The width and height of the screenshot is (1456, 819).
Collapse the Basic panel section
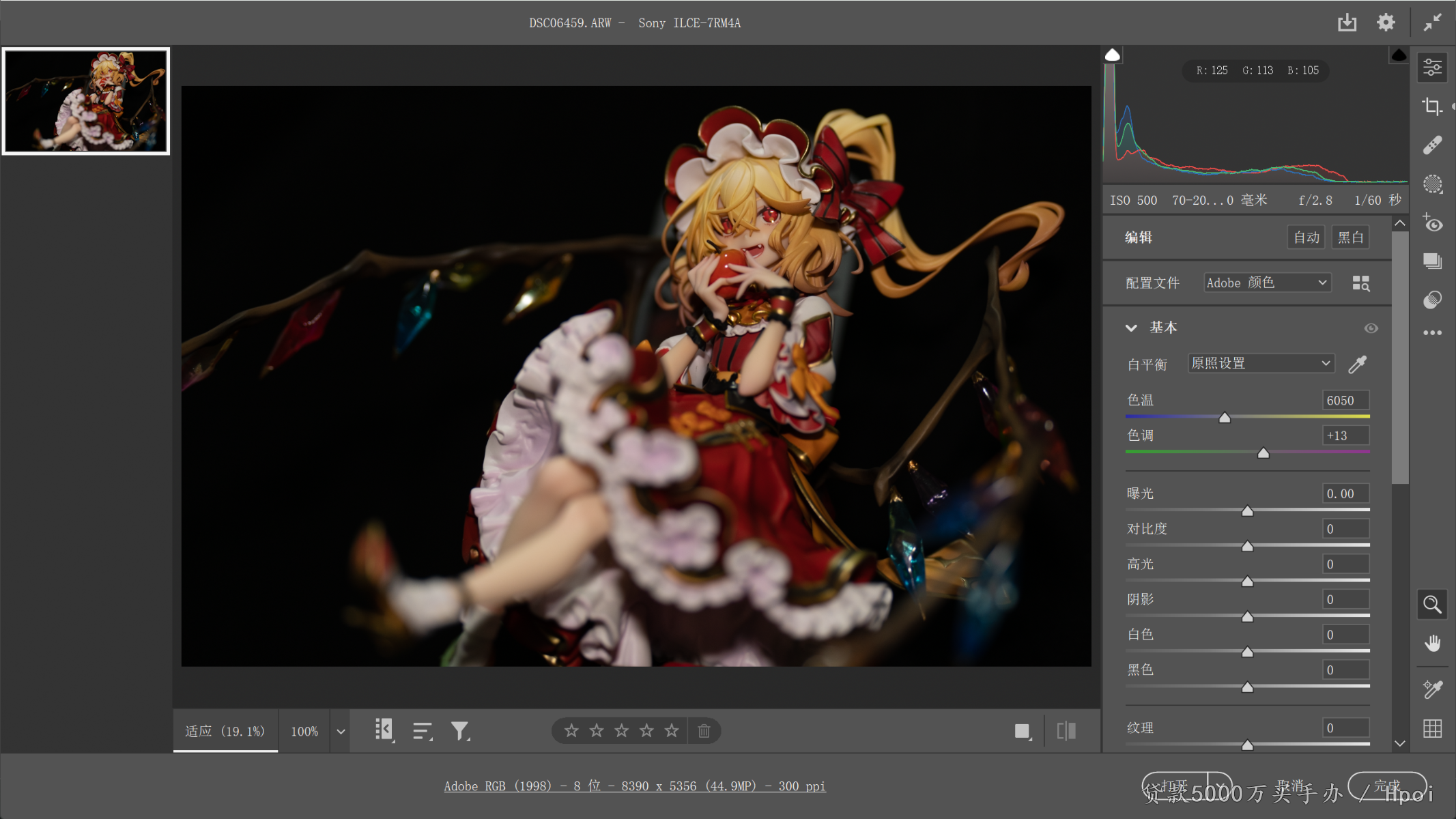tap(1131, 328)
